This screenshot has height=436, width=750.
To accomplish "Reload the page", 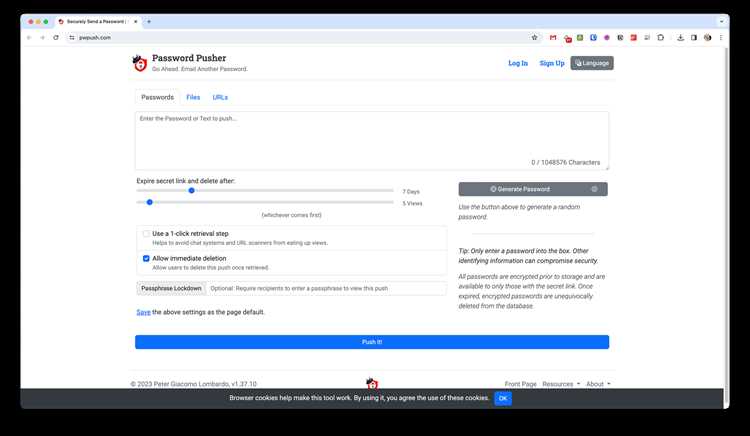I will [x=56, y=37].
